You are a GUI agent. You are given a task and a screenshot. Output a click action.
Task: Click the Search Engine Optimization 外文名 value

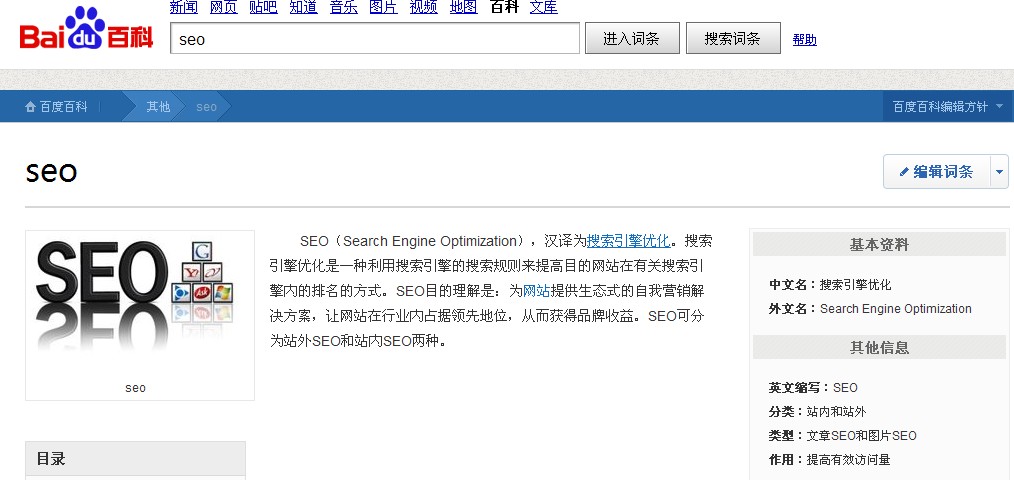pyautogui.click(x=896, y=309)
